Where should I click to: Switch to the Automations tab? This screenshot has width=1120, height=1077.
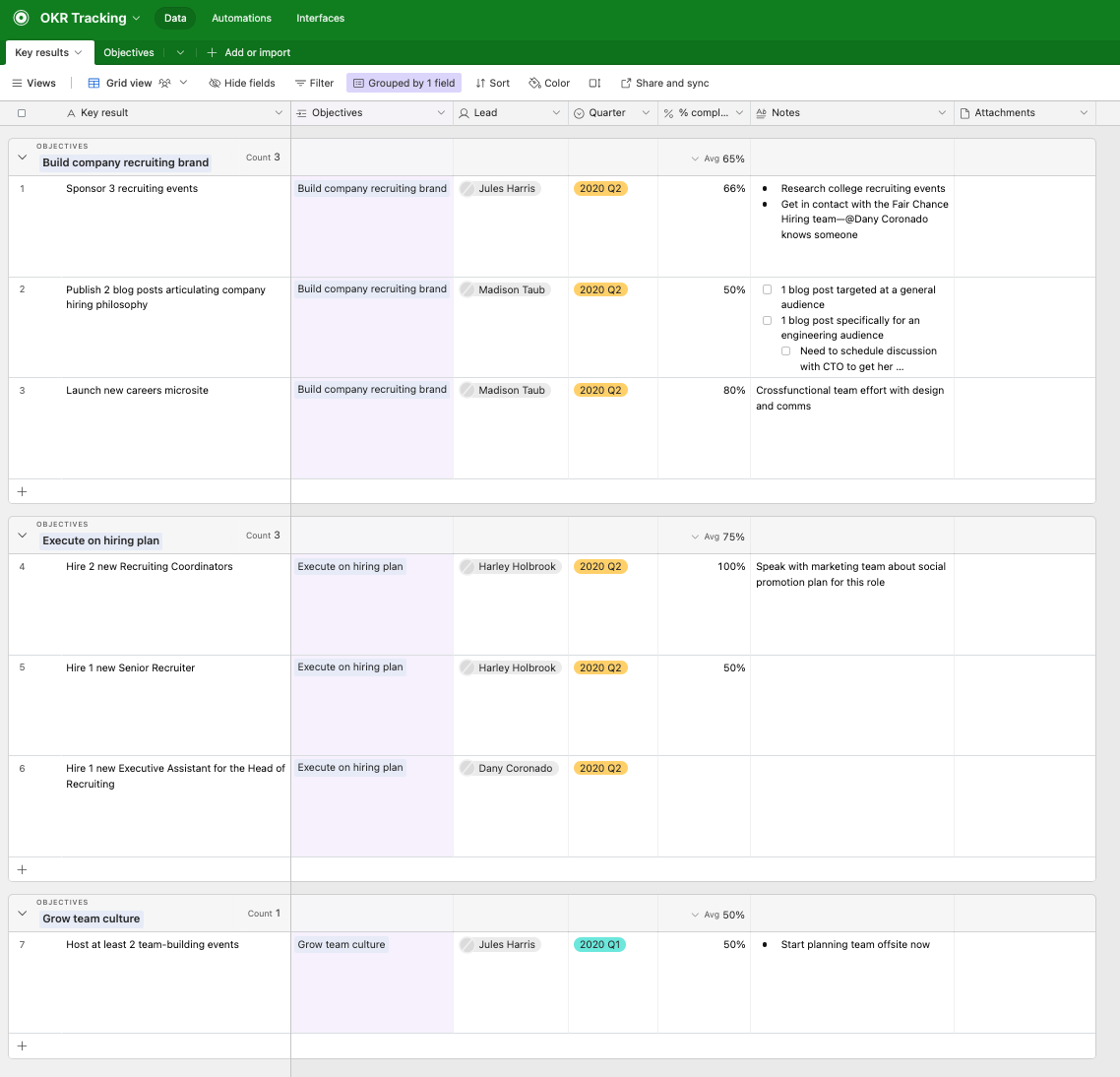[x=241, y=18]
